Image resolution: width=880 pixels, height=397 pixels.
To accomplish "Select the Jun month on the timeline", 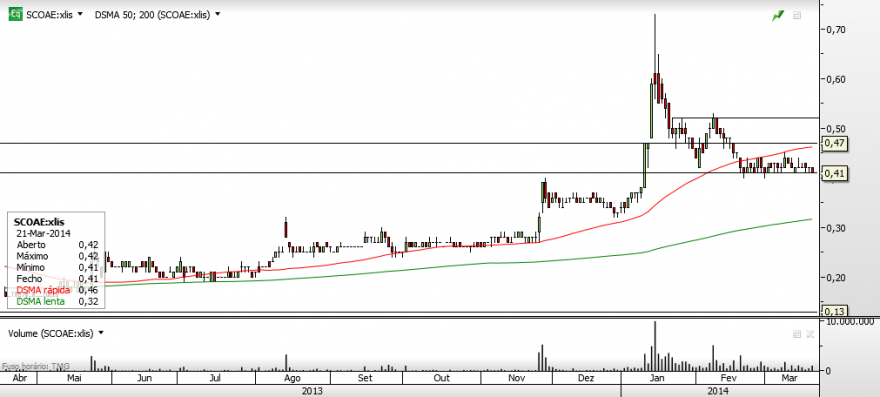I will pos(144,378).
